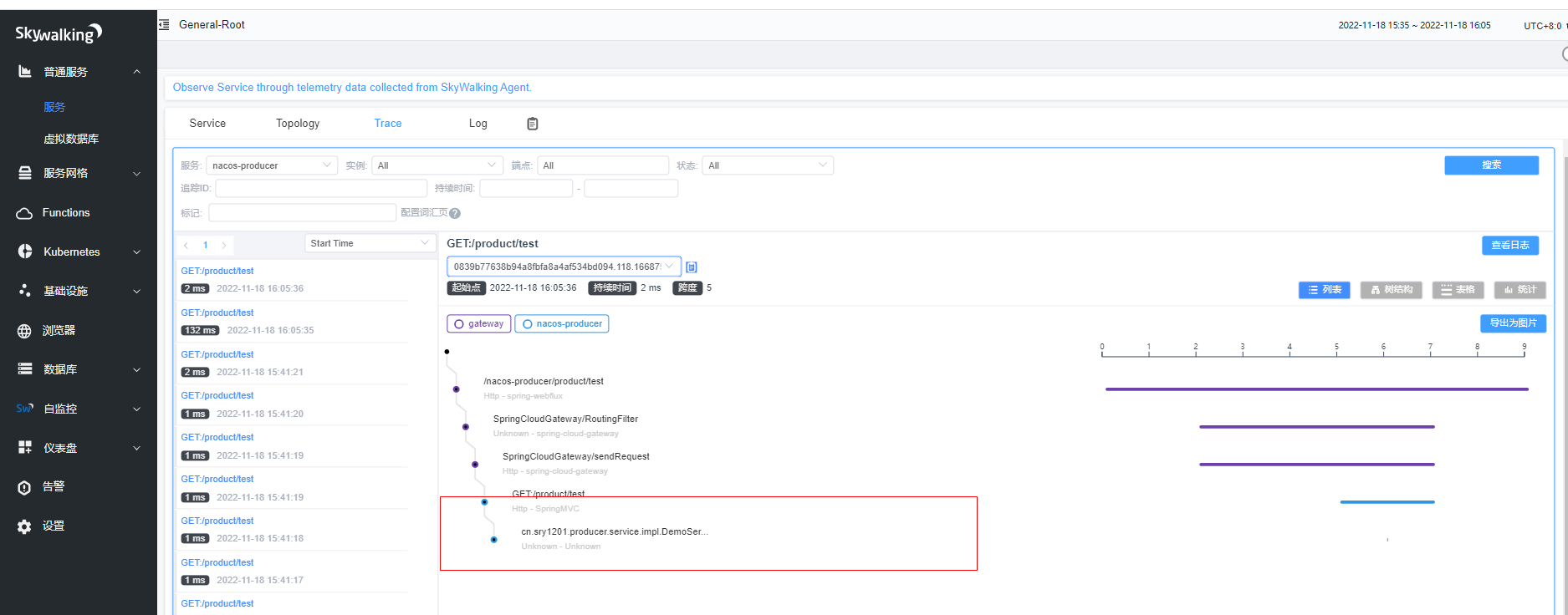
Task: Open the 服务 nacos-producer dropdown
Action: tap(272, 165)
